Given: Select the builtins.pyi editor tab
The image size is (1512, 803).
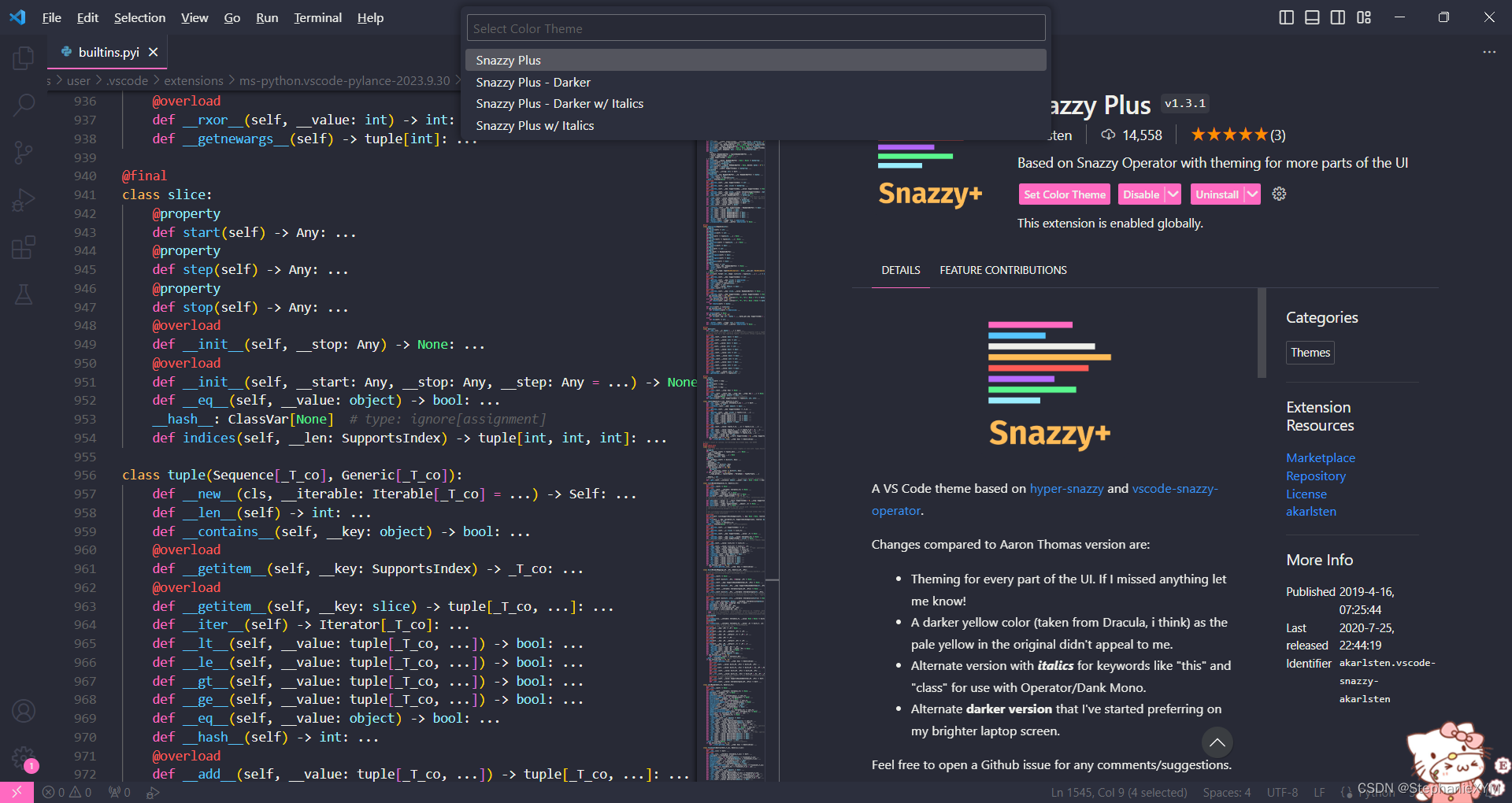Looking at the screenshot, I should coord(109,52).
